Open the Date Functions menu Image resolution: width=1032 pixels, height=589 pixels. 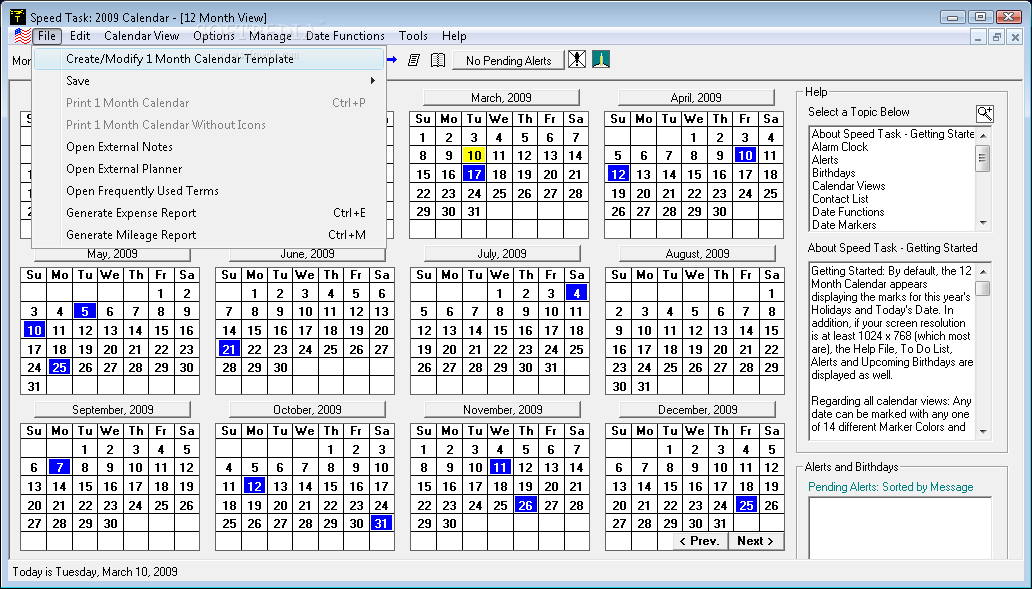(x=345, y=36)
